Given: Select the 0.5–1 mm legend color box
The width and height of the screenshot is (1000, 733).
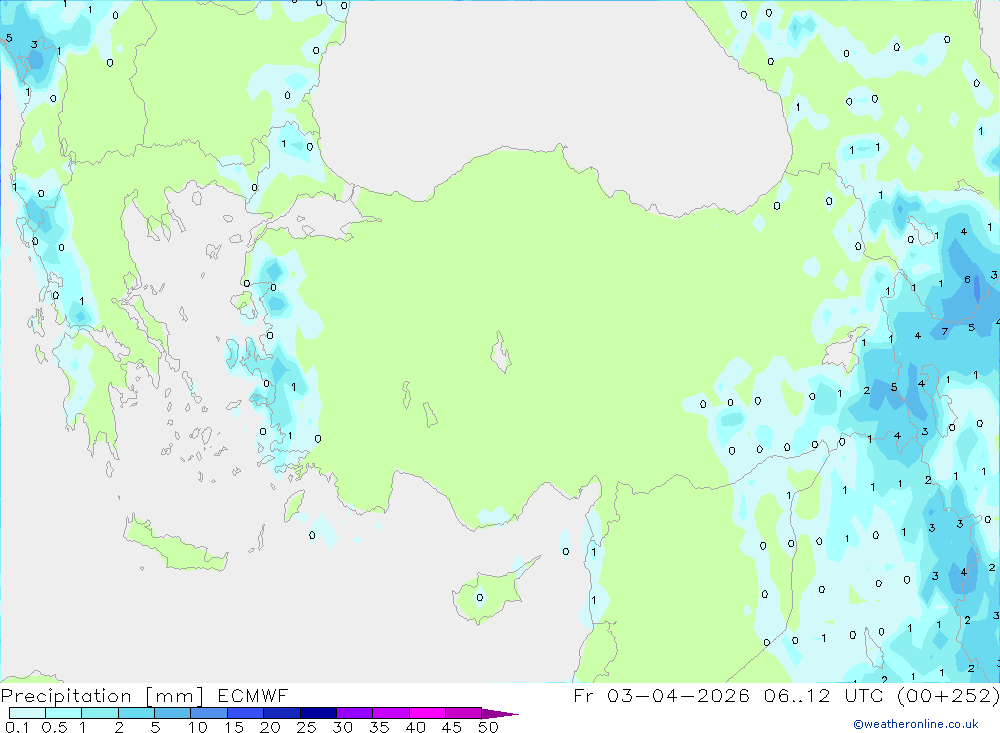Looking at the screenshot, I should [x=63, y=713].
